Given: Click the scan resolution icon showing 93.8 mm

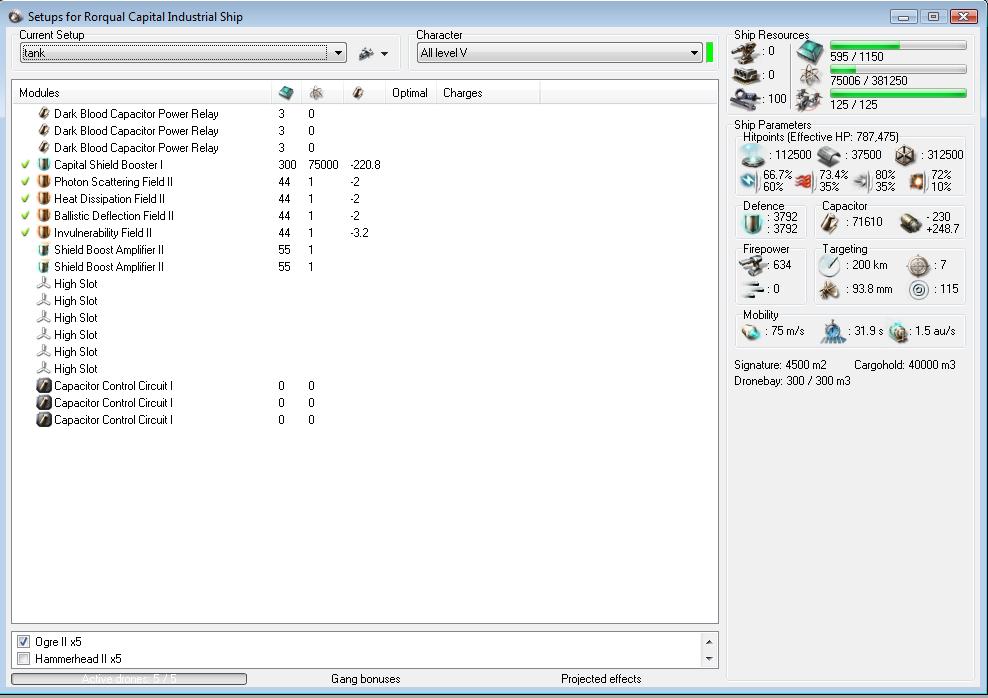Looking at the screenshot, I should pos(829,290).
